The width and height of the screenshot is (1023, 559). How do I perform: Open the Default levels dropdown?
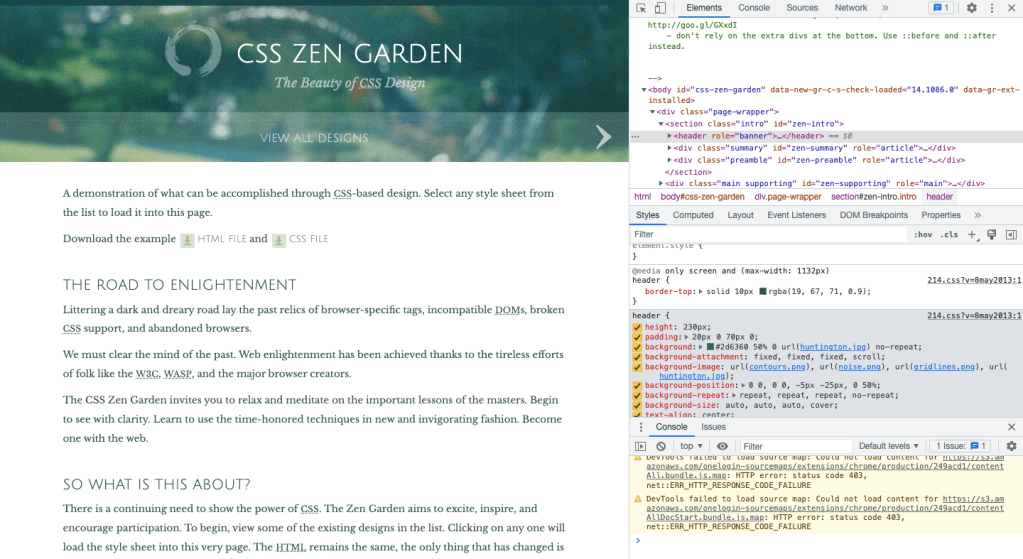click(x=889, y=446)
